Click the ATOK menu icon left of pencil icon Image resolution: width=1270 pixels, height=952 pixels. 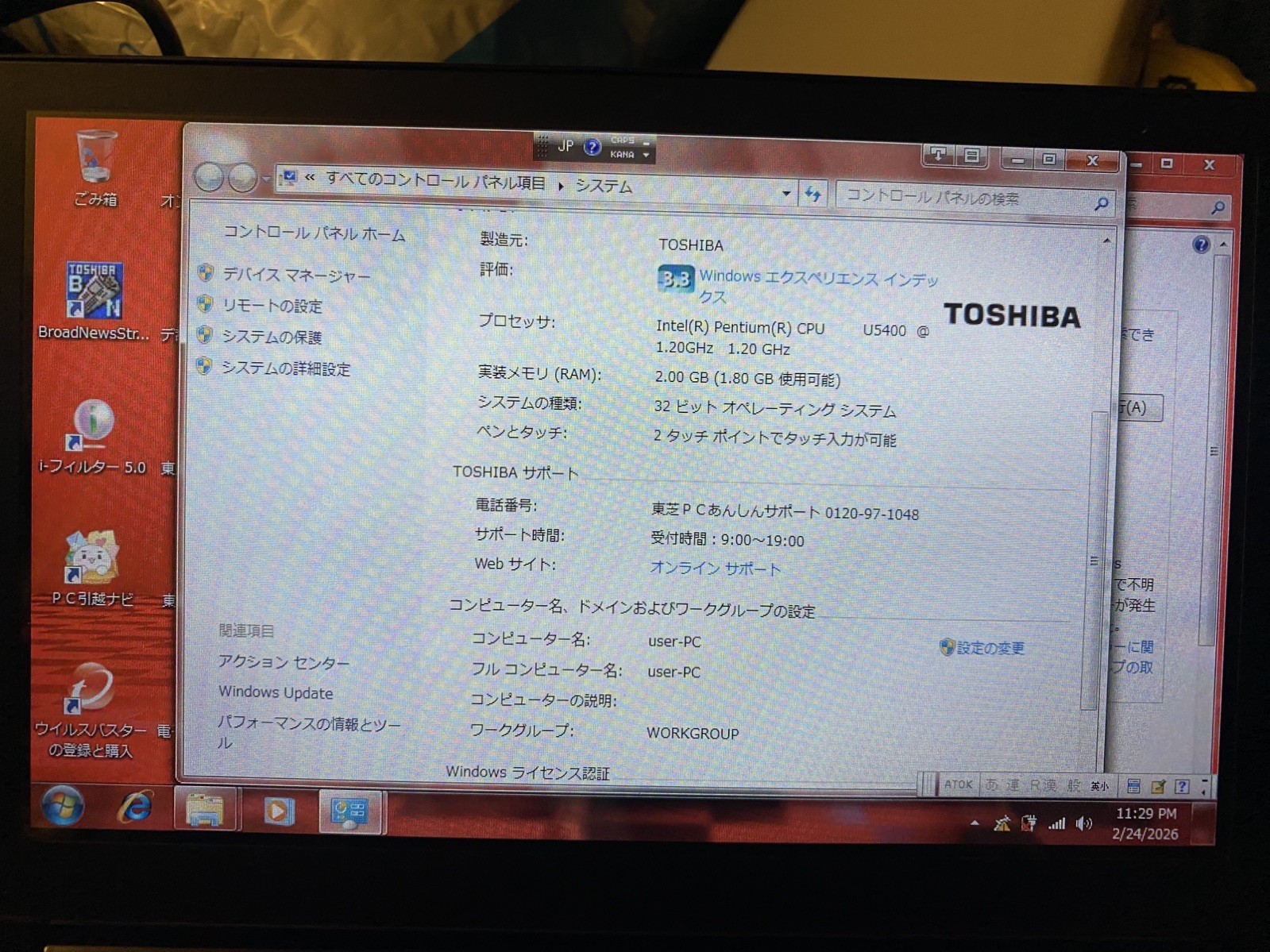click(x=1133, y=786)
